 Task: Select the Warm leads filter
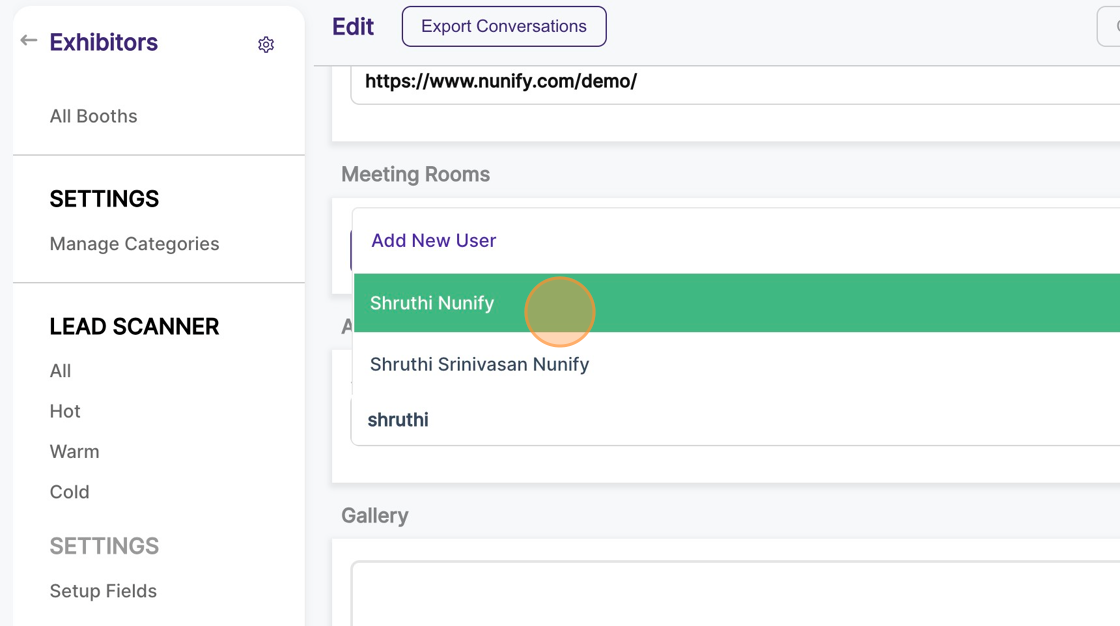pos(75,451)
